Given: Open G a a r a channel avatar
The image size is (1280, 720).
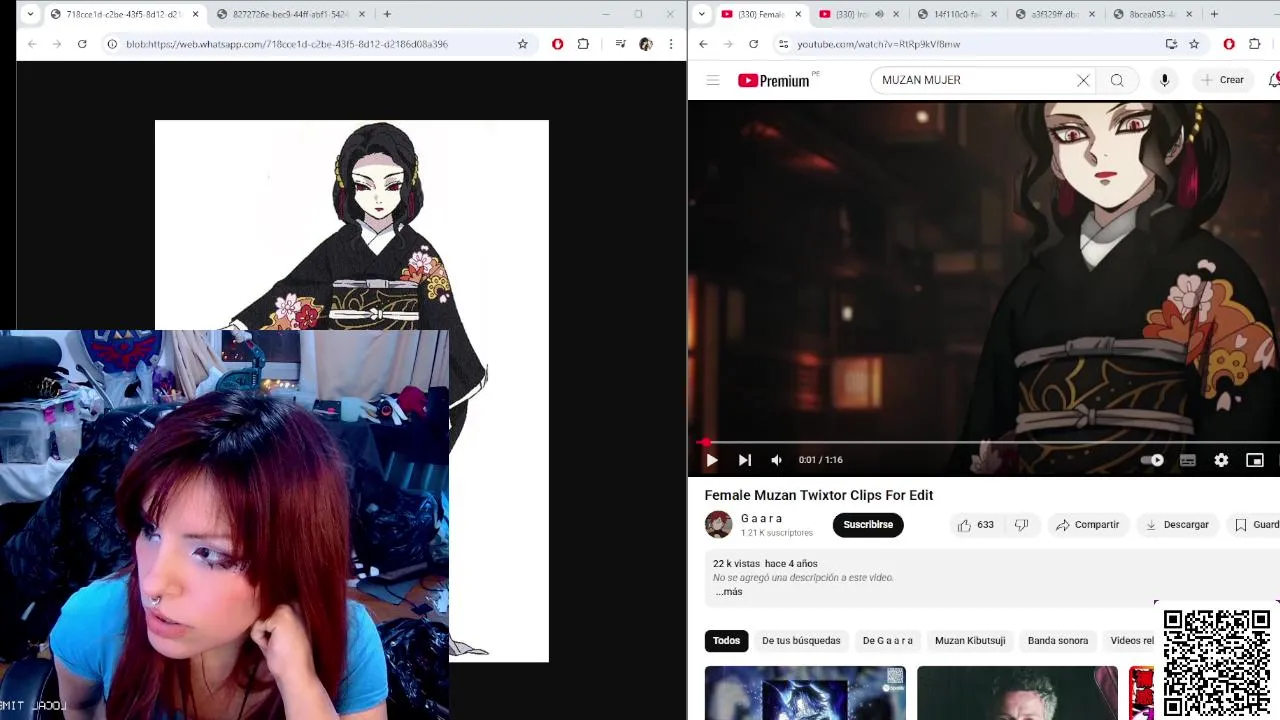Looking at the screenshot, I should pyautogui.click(x=718, y=525).
